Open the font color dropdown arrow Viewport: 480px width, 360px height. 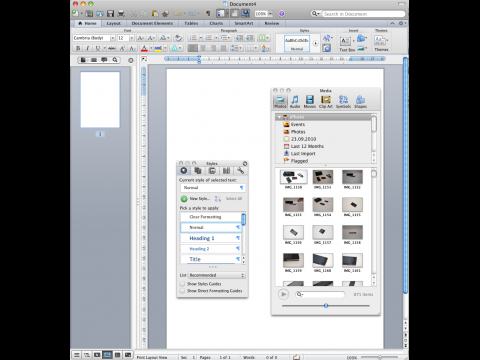pos(151,48)
